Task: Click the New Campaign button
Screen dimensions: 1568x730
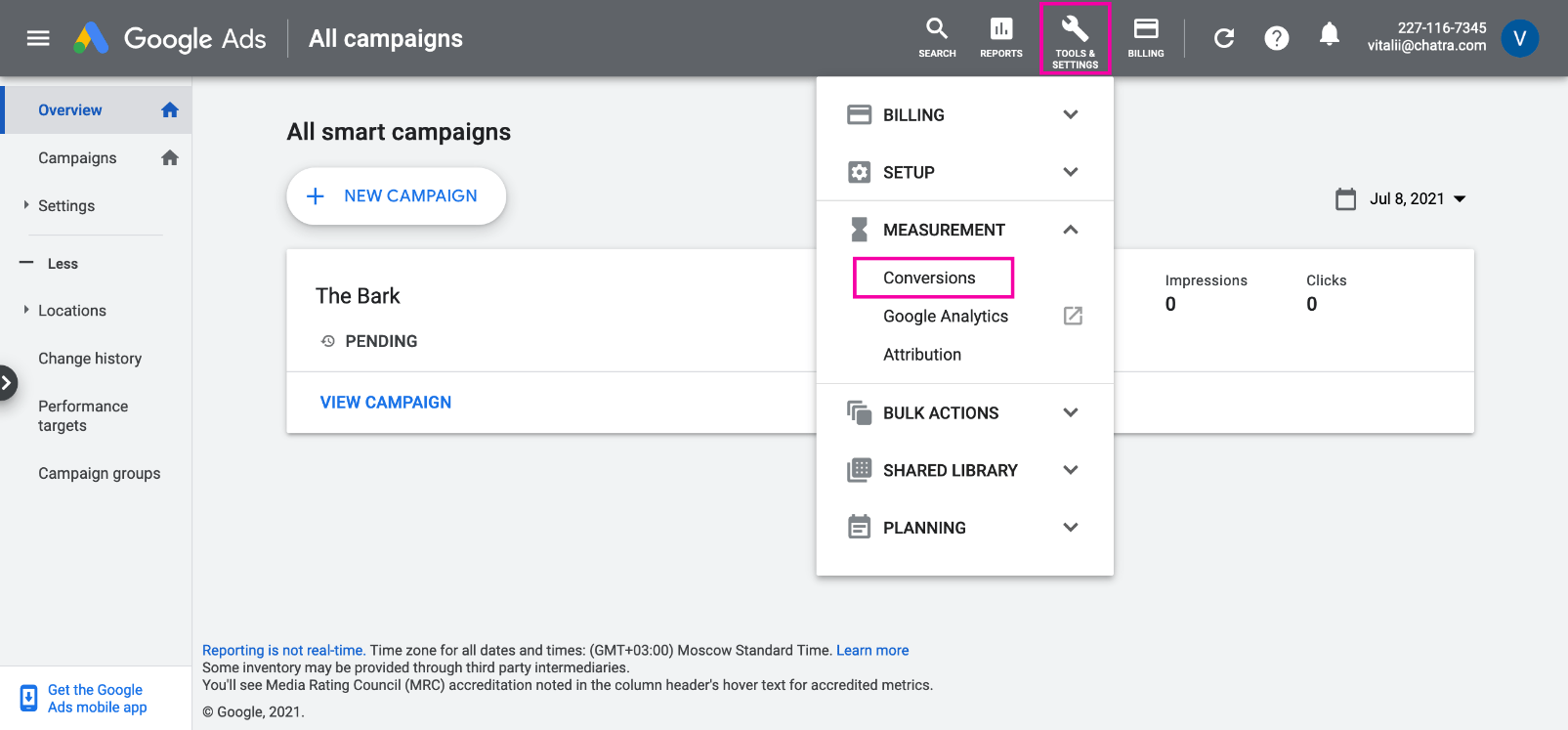Action: [396, 196]
